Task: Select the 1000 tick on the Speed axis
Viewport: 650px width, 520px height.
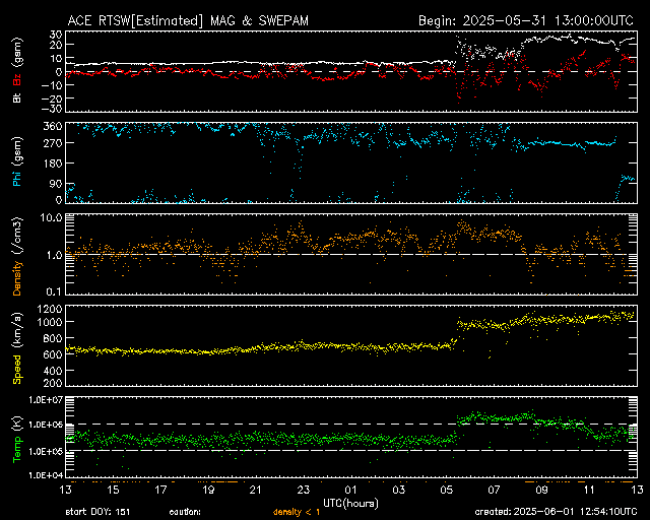Action: (50, 322)
